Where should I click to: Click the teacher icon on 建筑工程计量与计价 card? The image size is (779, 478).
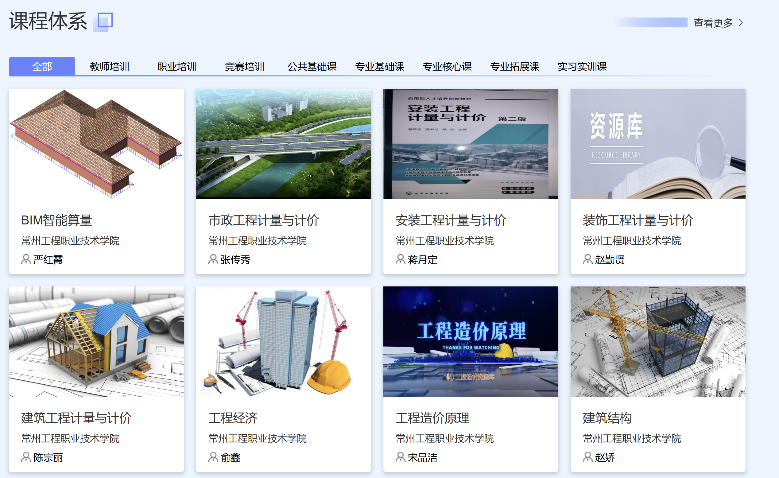point(26,457)
